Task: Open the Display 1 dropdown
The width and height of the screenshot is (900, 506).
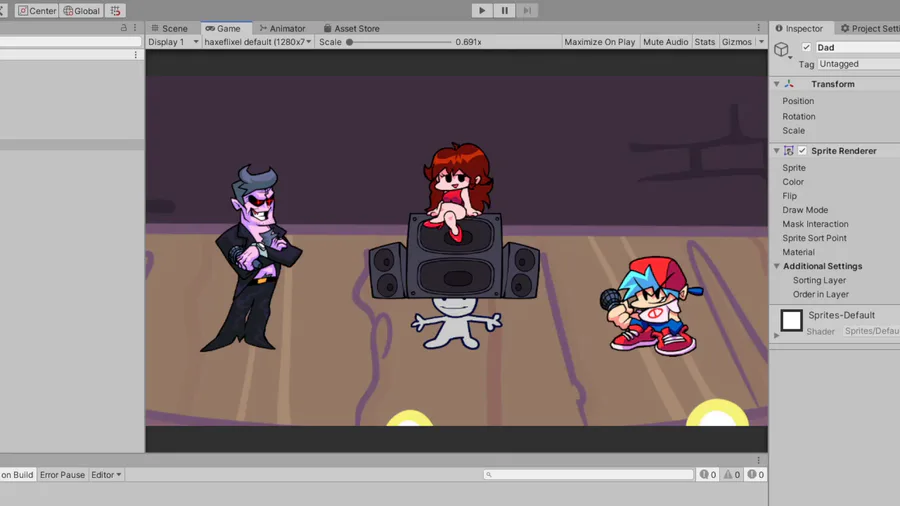Action: coord(173,42)
